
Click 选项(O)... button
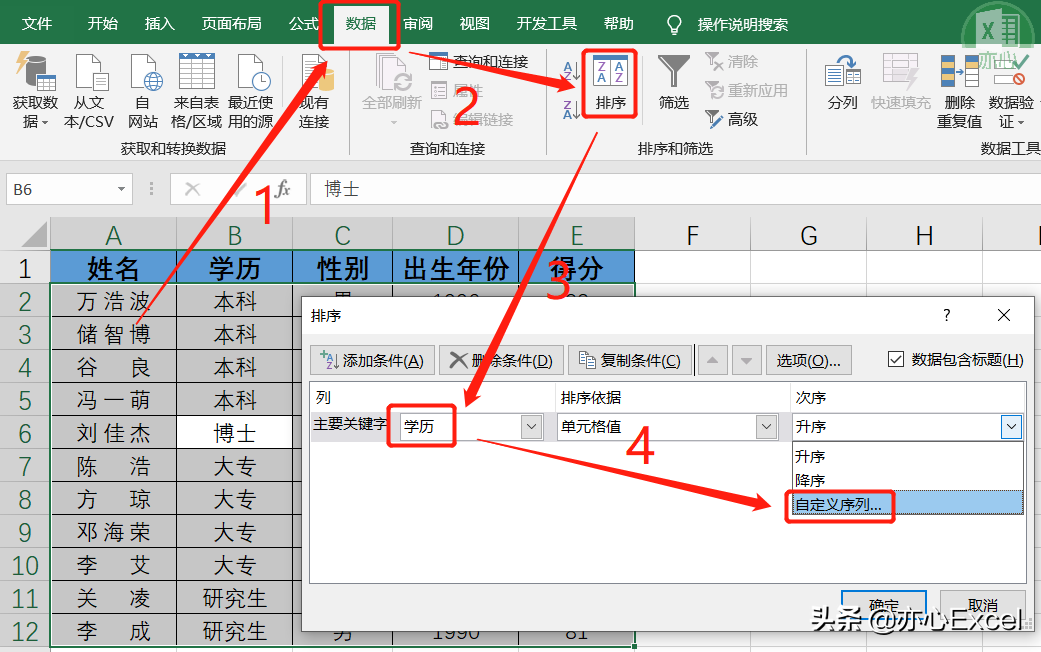(x=809, y=361)
